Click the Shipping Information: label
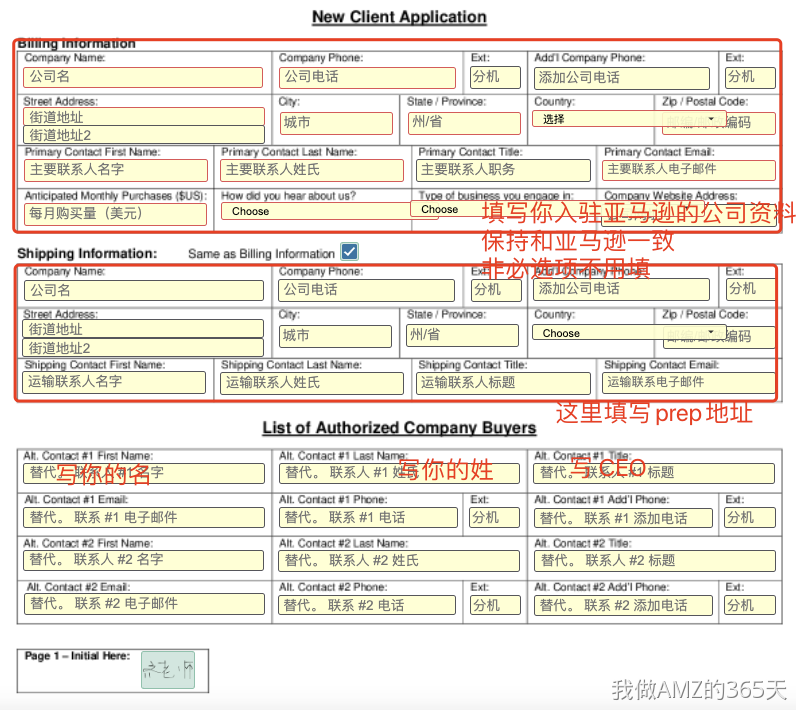 point(87,253)
